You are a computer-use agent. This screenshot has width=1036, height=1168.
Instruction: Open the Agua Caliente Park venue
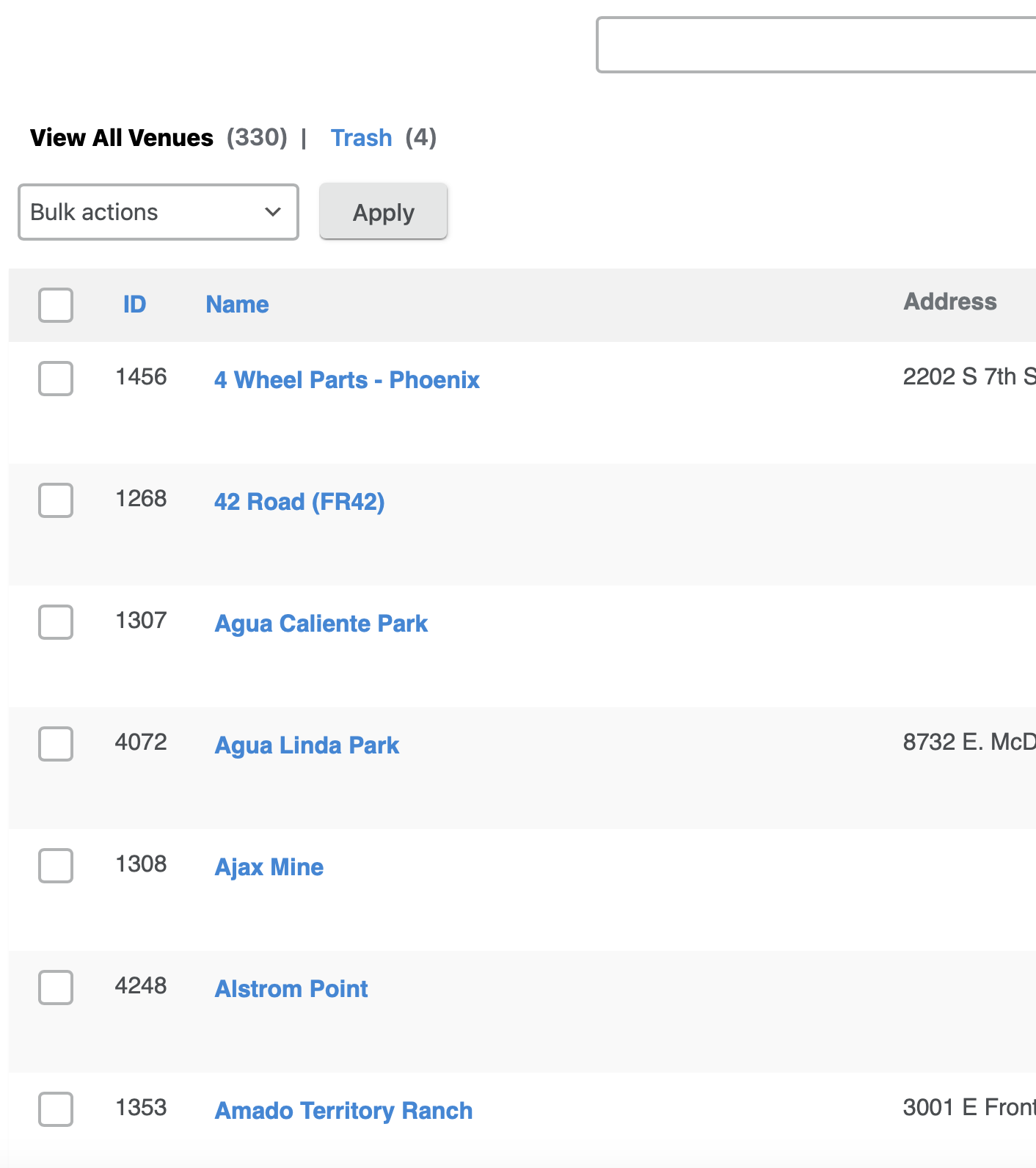pos(321,624)
